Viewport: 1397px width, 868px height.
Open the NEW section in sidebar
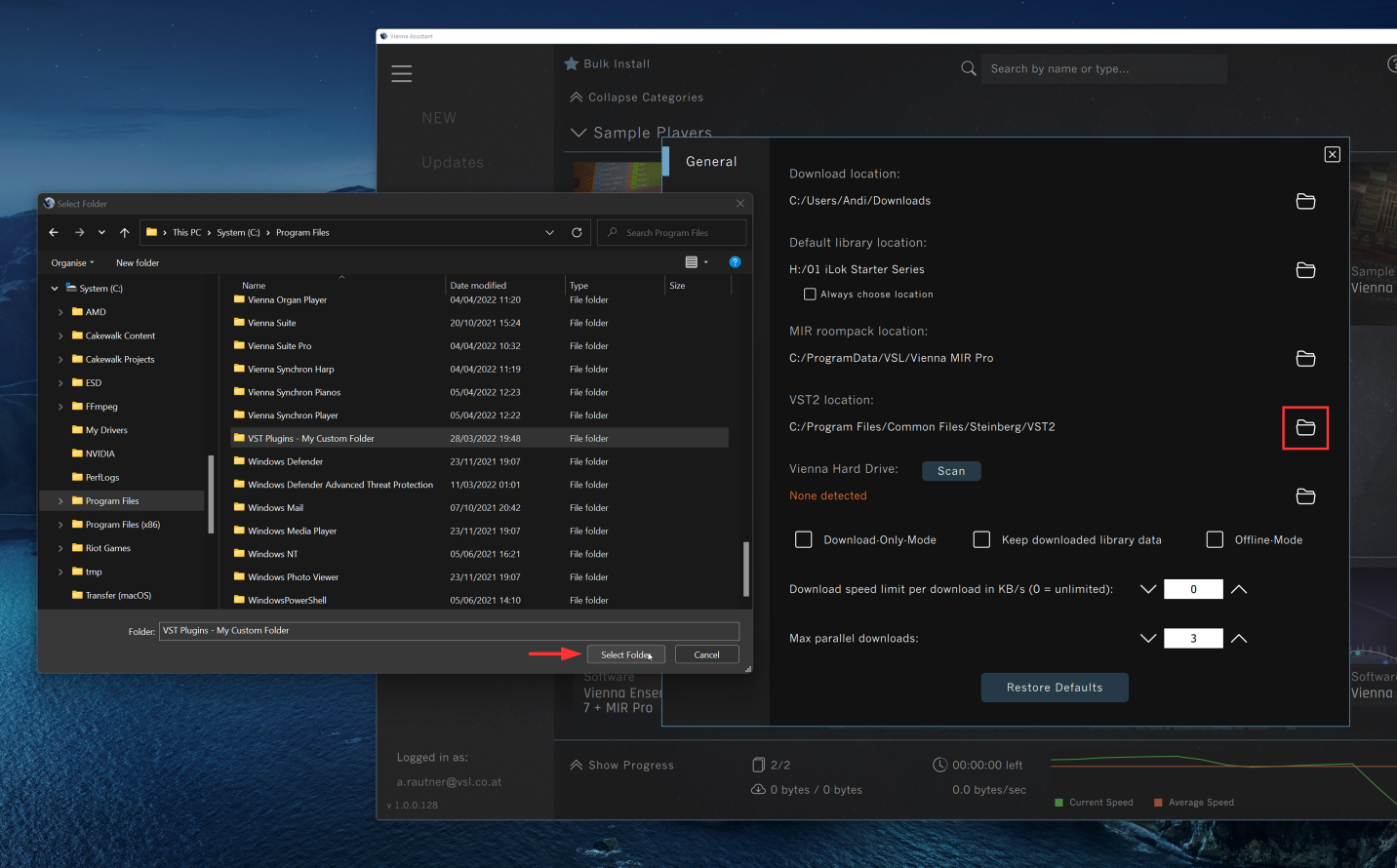tap(439, 118)
